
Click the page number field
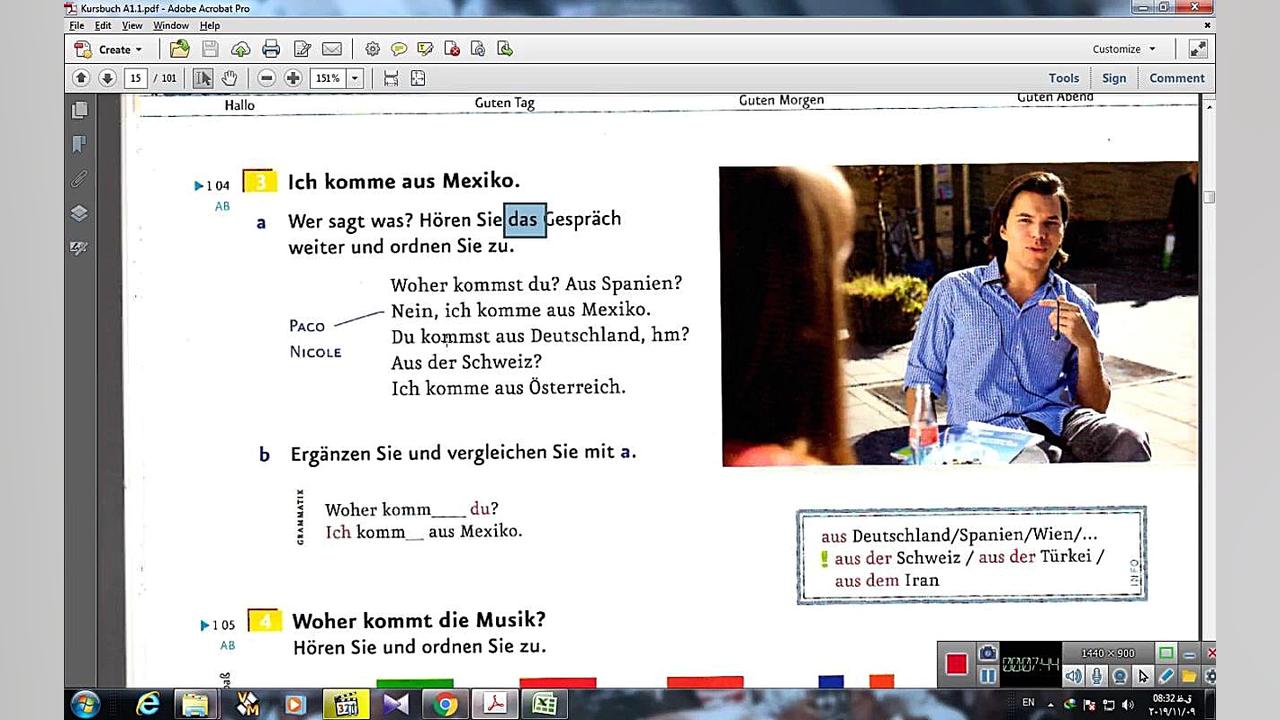tap(136, 78)
